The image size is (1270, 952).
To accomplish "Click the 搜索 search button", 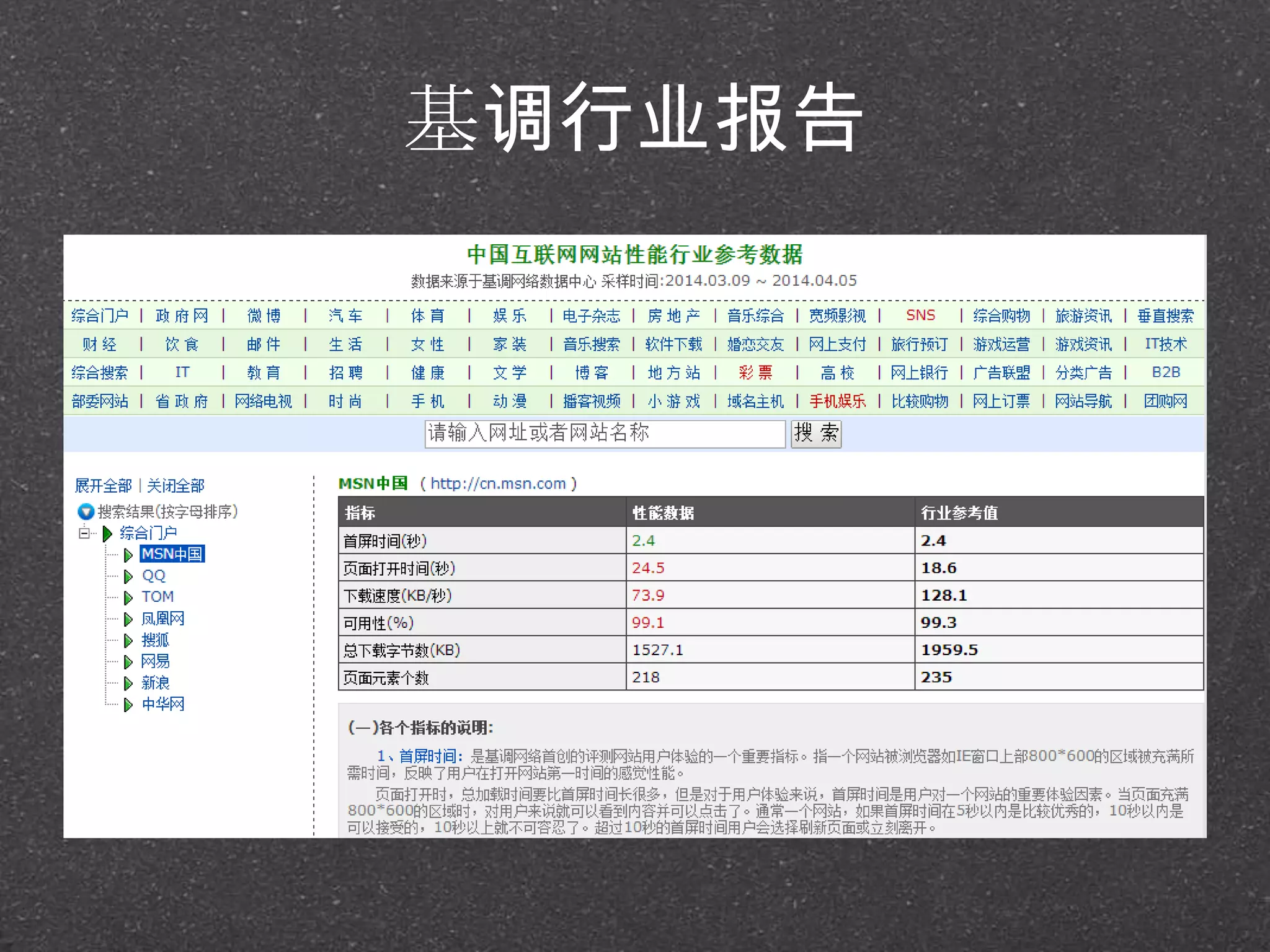I will tap(816, 433).
